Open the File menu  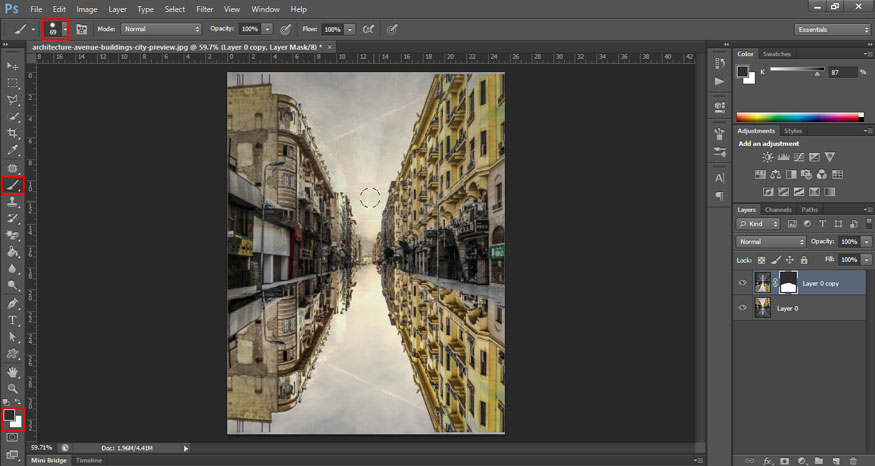(36, 9)
